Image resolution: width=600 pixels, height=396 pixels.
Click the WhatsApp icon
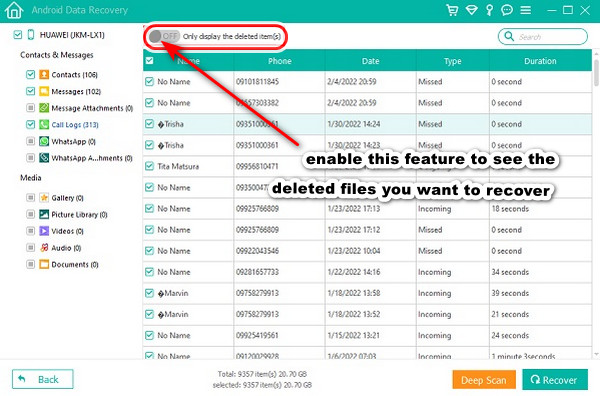[44, 141]
